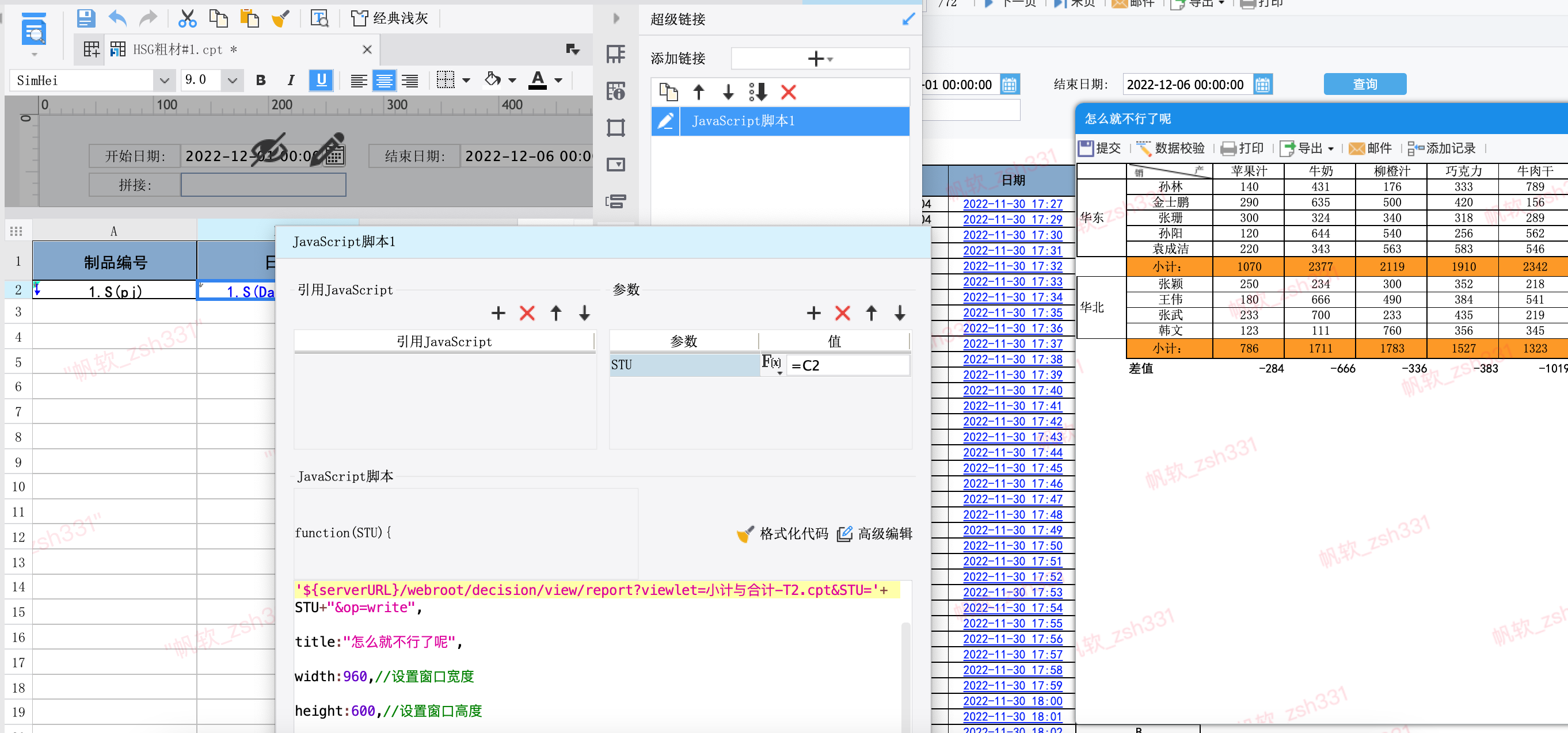The image size is (1568, 733).
Task: Click the Redo arrow icon
Action: pyautogui.click(x=148, y=18)
